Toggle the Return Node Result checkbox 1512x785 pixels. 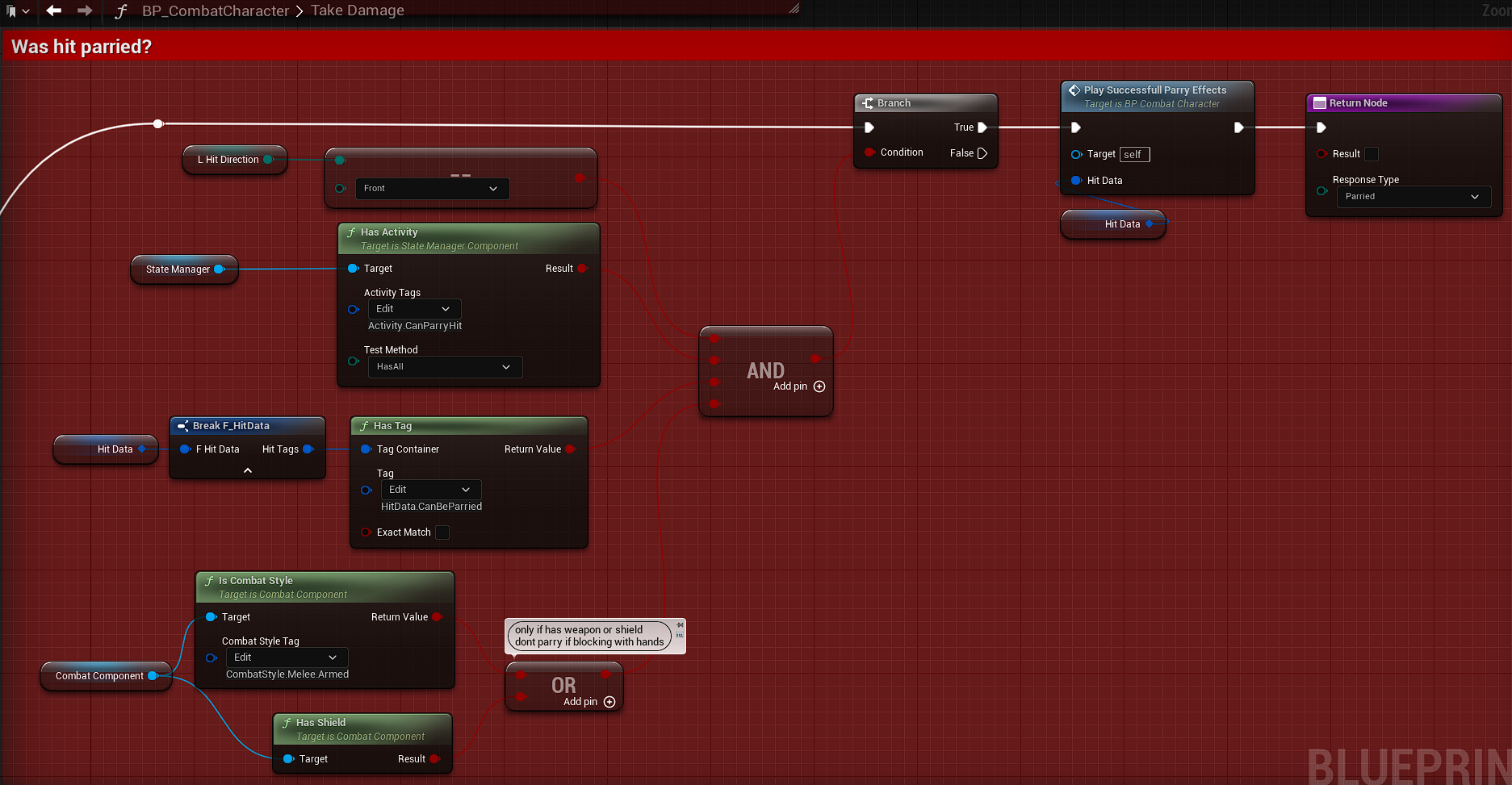[1372, 154]
